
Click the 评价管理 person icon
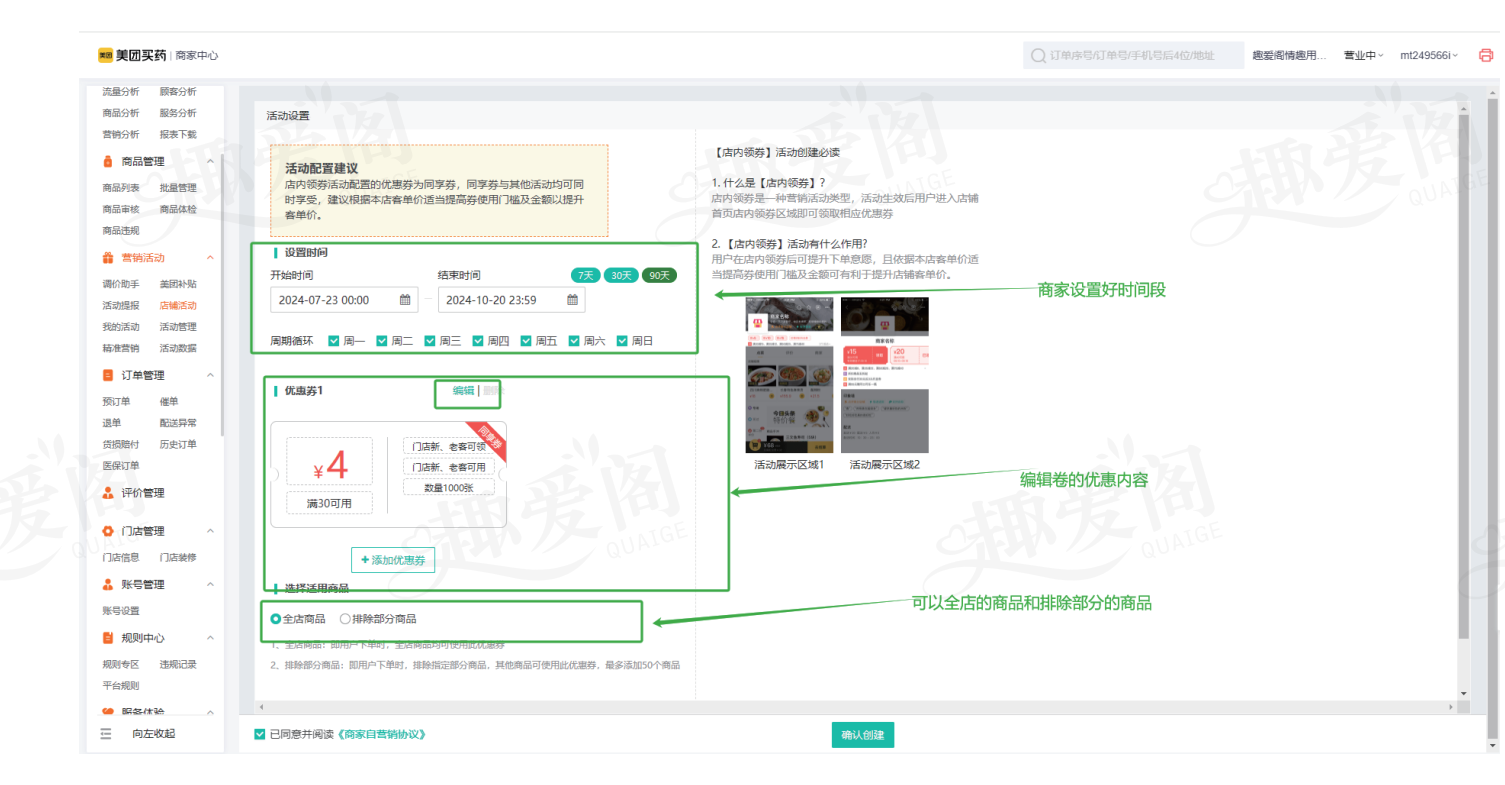[108, 493]
